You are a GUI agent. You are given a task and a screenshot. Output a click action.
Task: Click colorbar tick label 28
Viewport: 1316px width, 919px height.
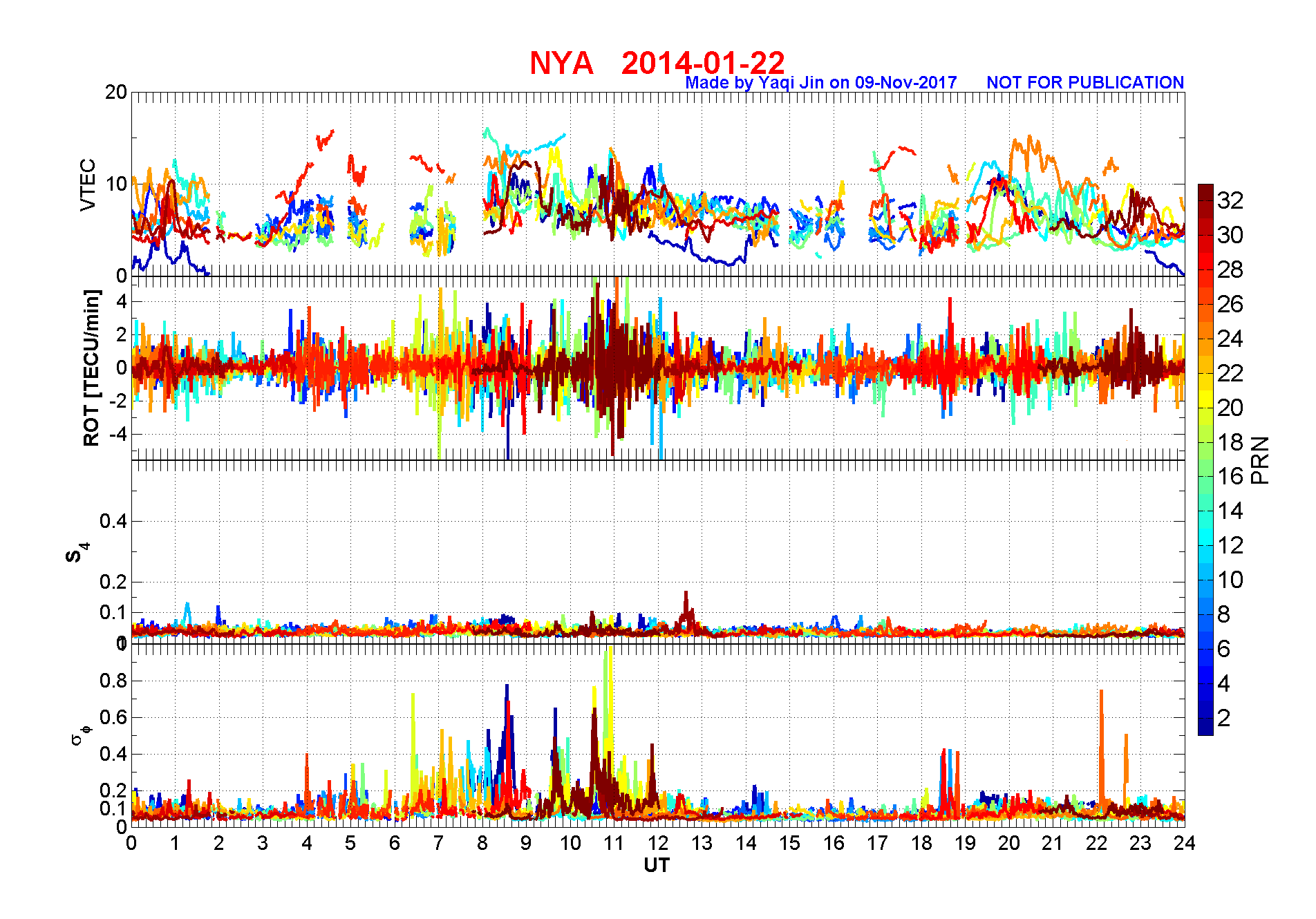pos(1230,269)
